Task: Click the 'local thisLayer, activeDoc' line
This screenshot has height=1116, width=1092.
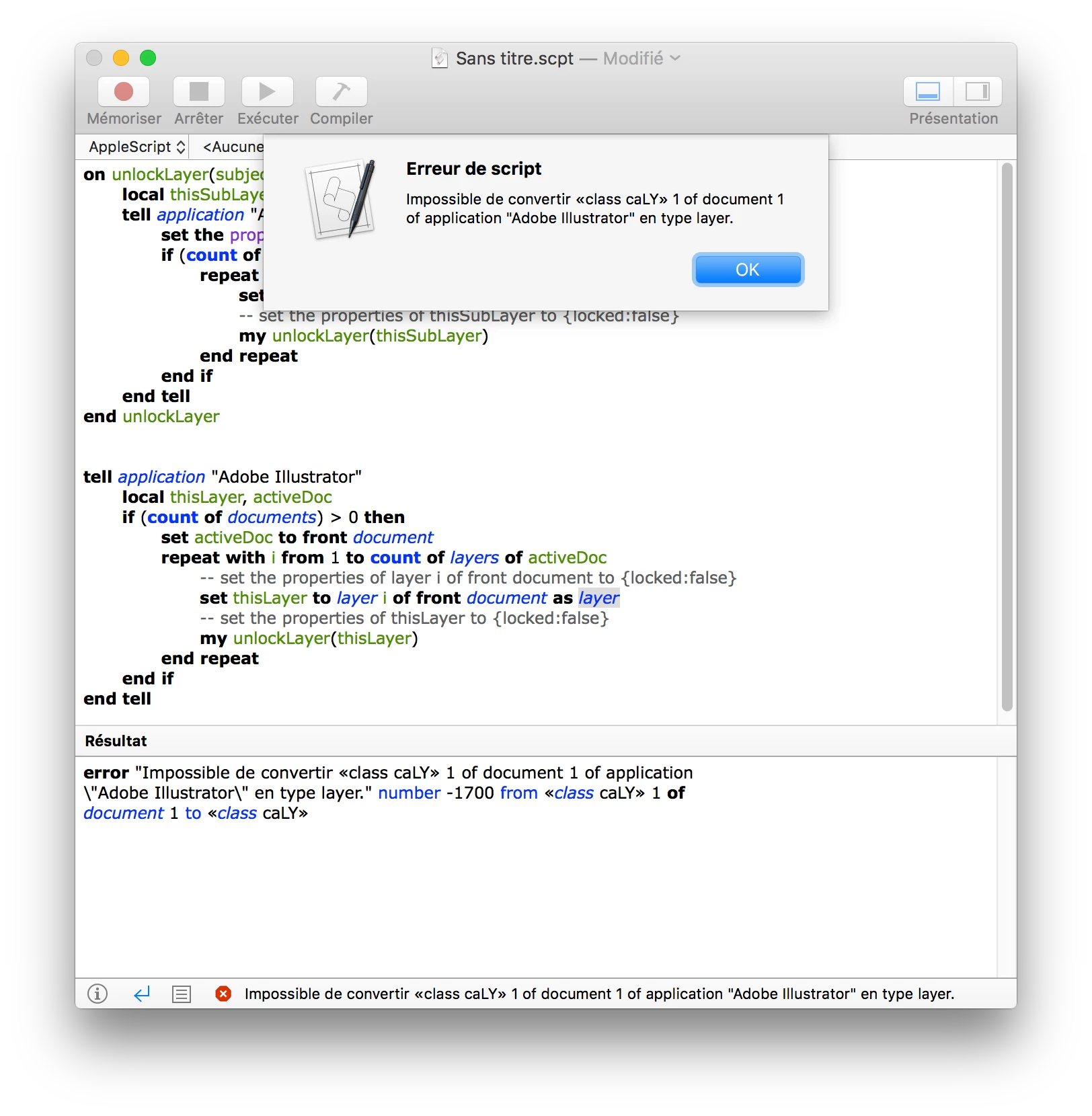Action: (x=227, y=497)
